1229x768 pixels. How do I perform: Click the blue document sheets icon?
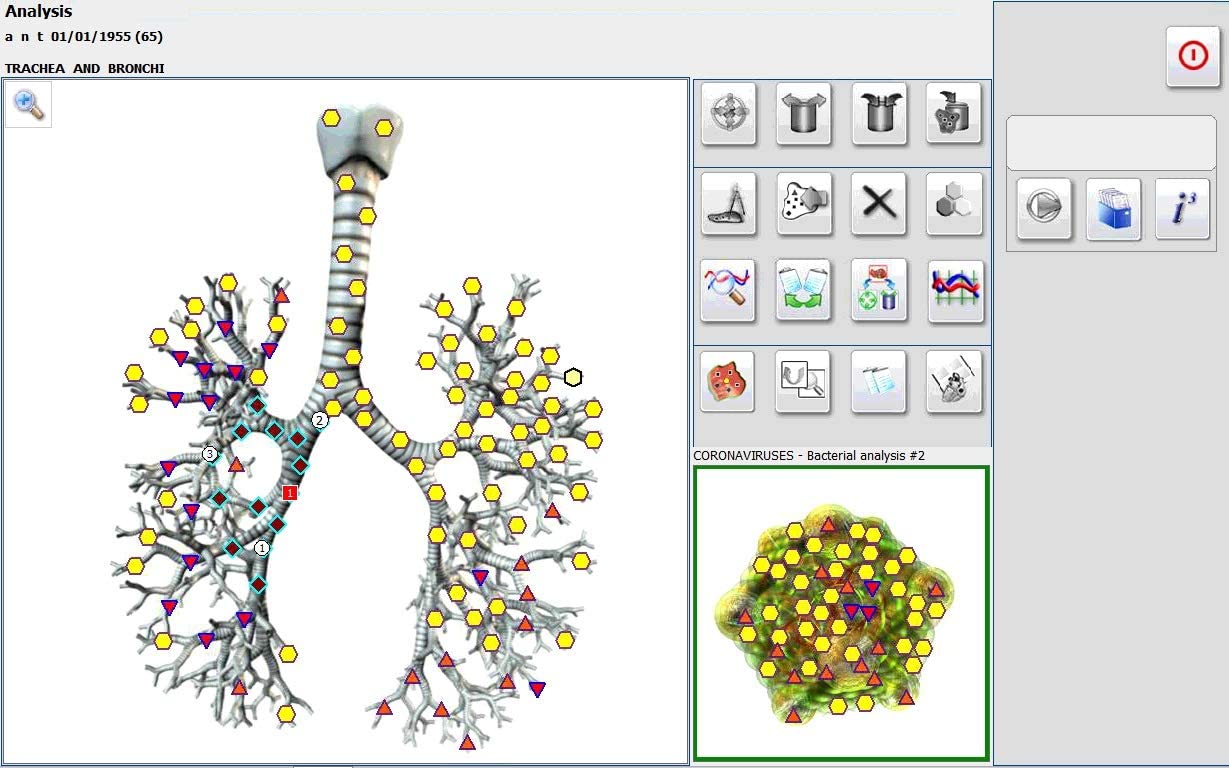coord(879,382)
